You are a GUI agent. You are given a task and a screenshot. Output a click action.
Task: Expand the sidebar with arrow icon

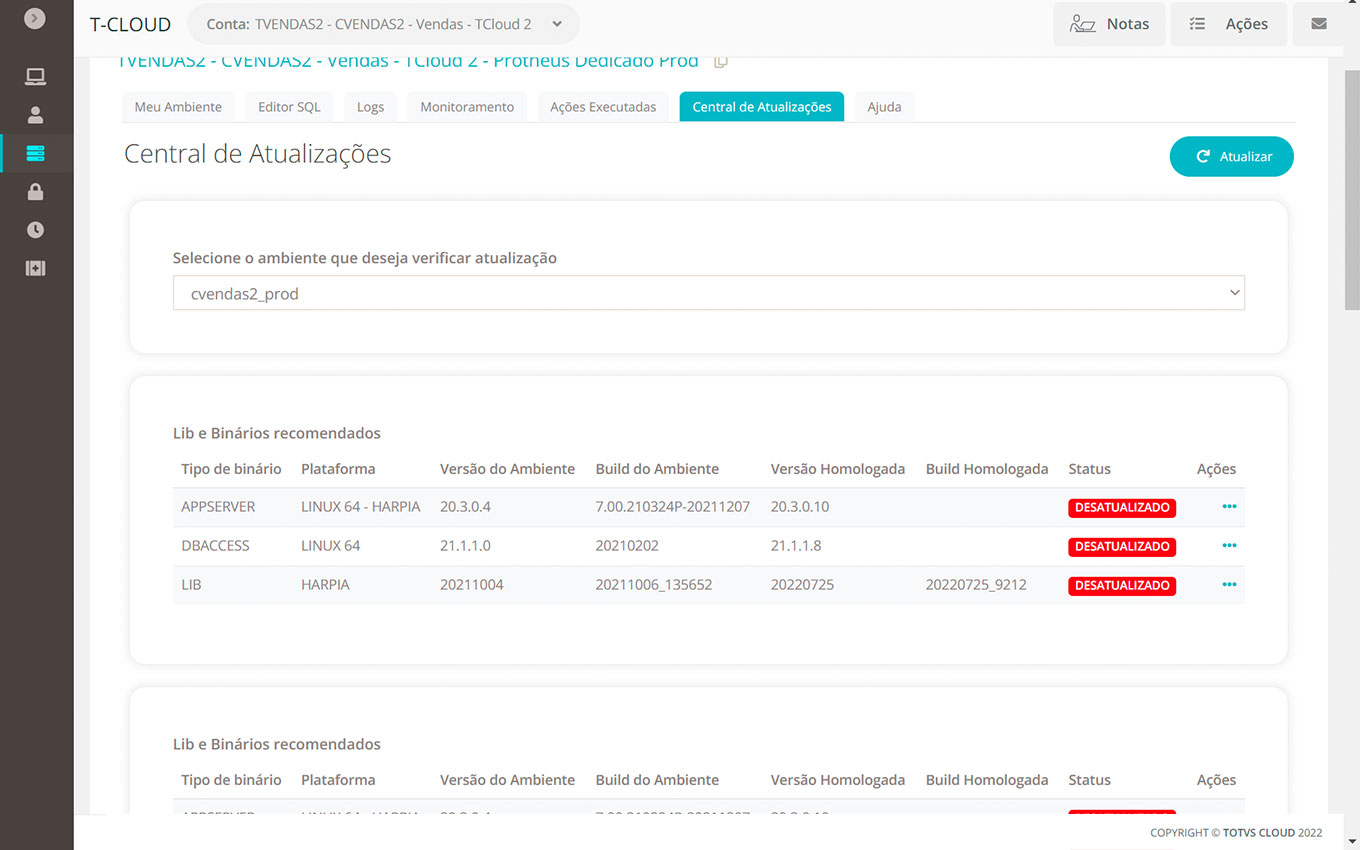35,18
